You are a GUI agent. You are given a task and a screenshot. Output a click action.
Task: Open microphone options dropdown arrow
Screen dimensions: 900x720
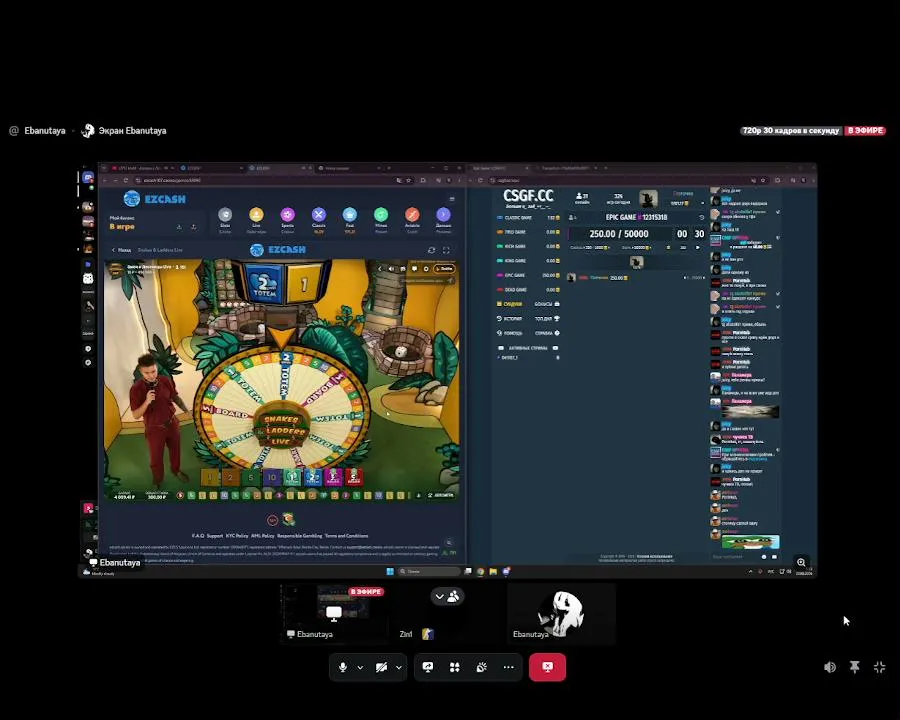(360, 667)
